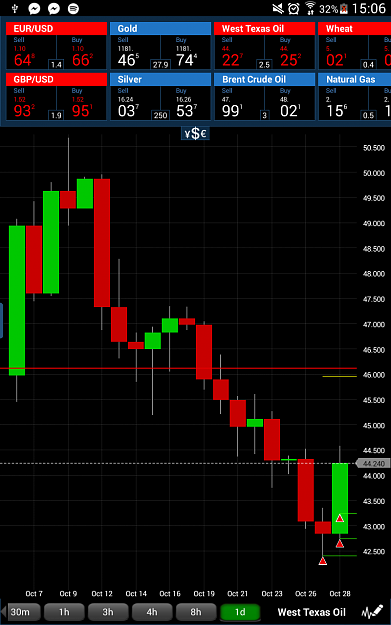Click the Gold spread value 27.9
Image resolution: width=391 pixels, height=625 pixels.
(160, 65)
